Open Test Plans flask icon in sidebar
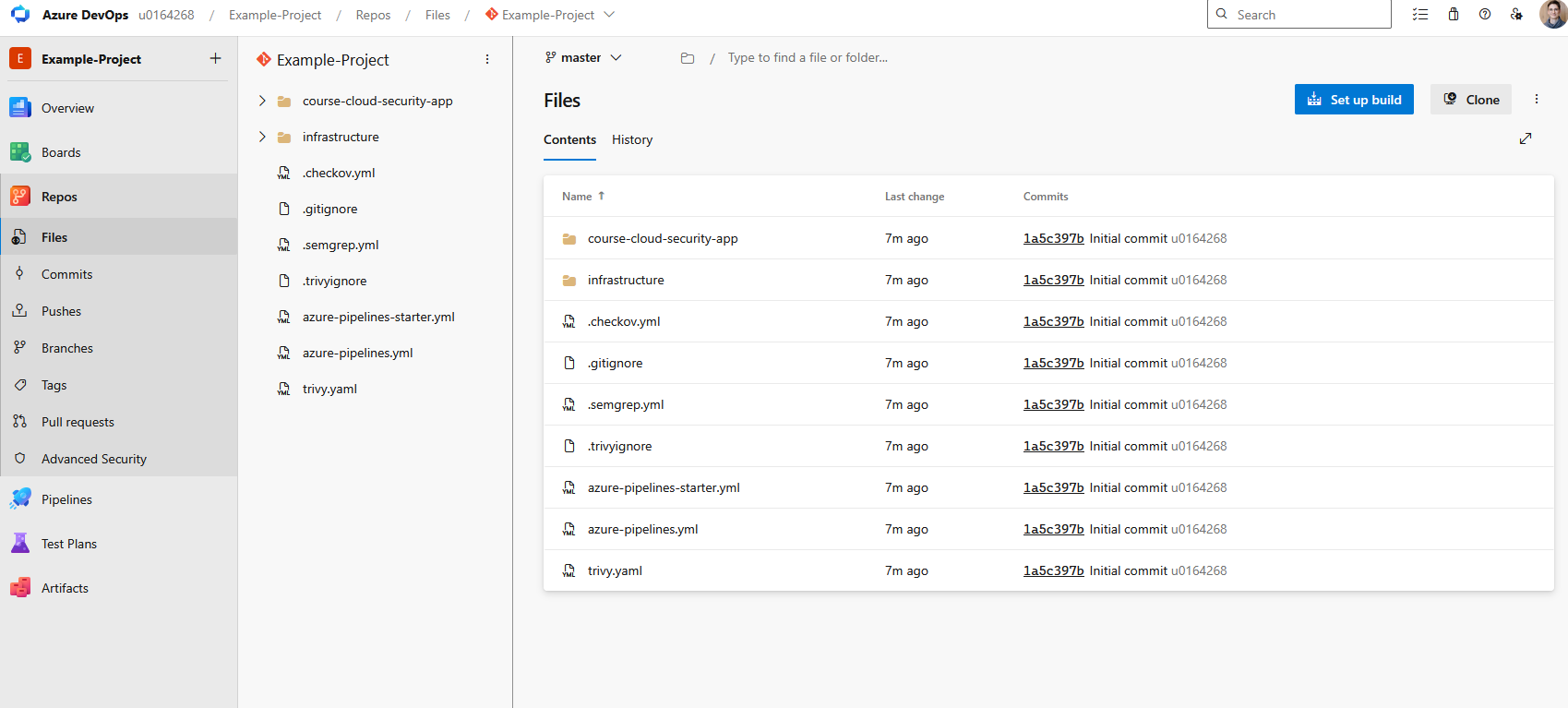1568x708 pixels. click(x=20, y=544)
